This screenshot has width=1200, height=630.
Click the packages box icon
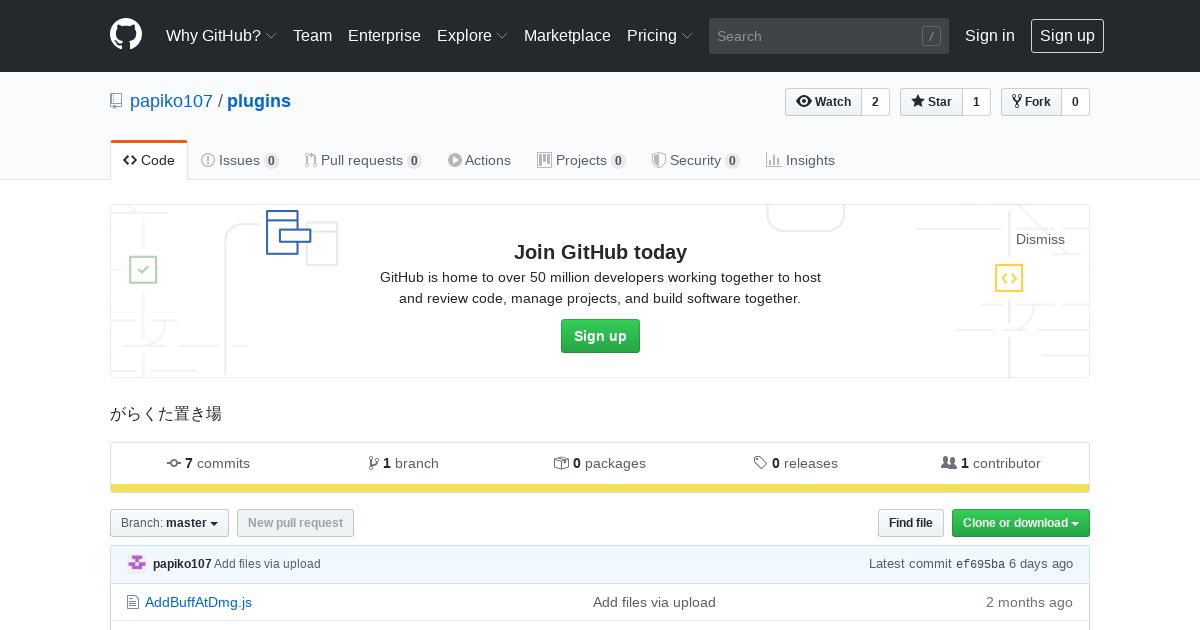[561, 463]
